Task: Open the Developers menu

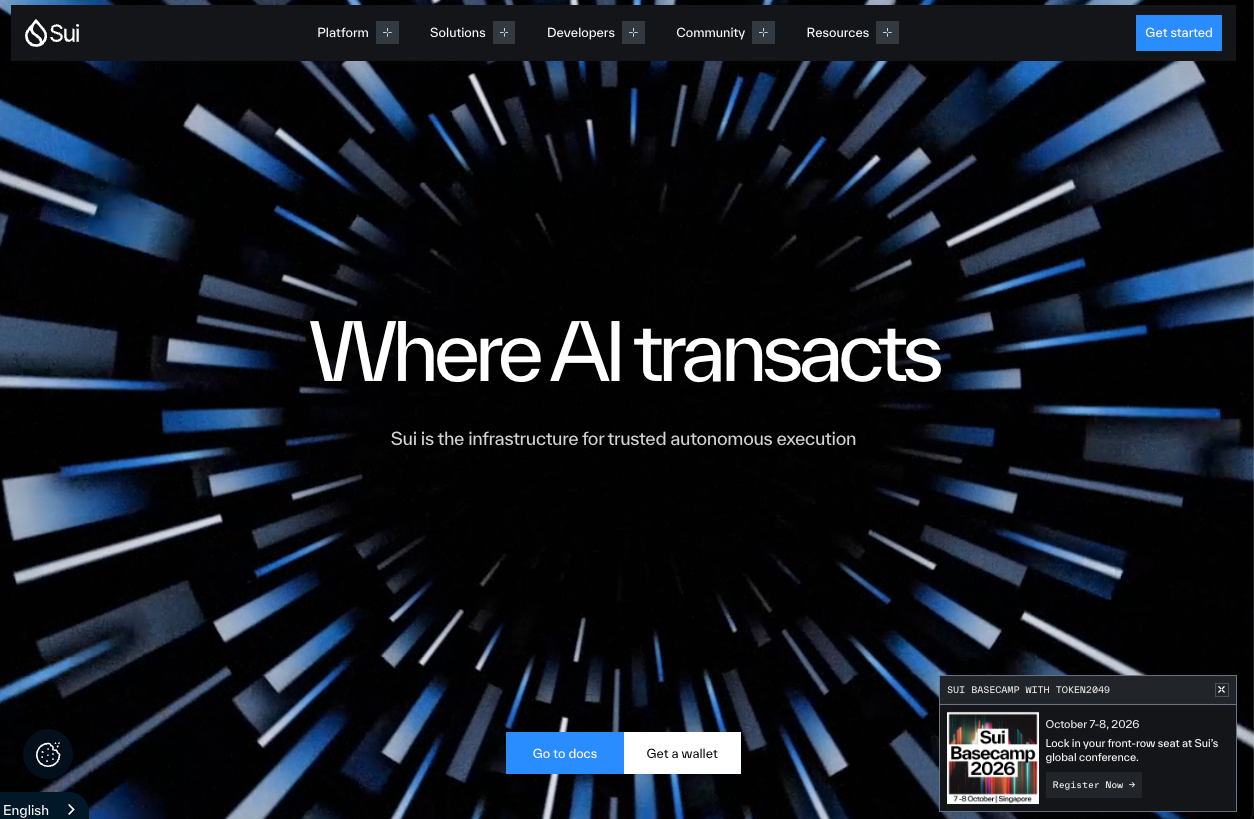Action: coord(581,33)
